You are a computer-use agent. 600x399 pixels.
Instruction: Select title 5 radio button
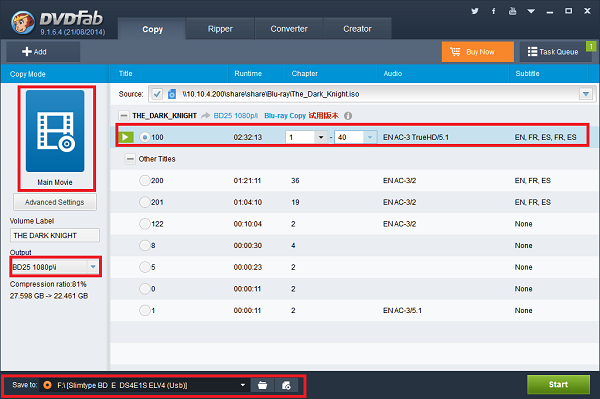(145, 267)
